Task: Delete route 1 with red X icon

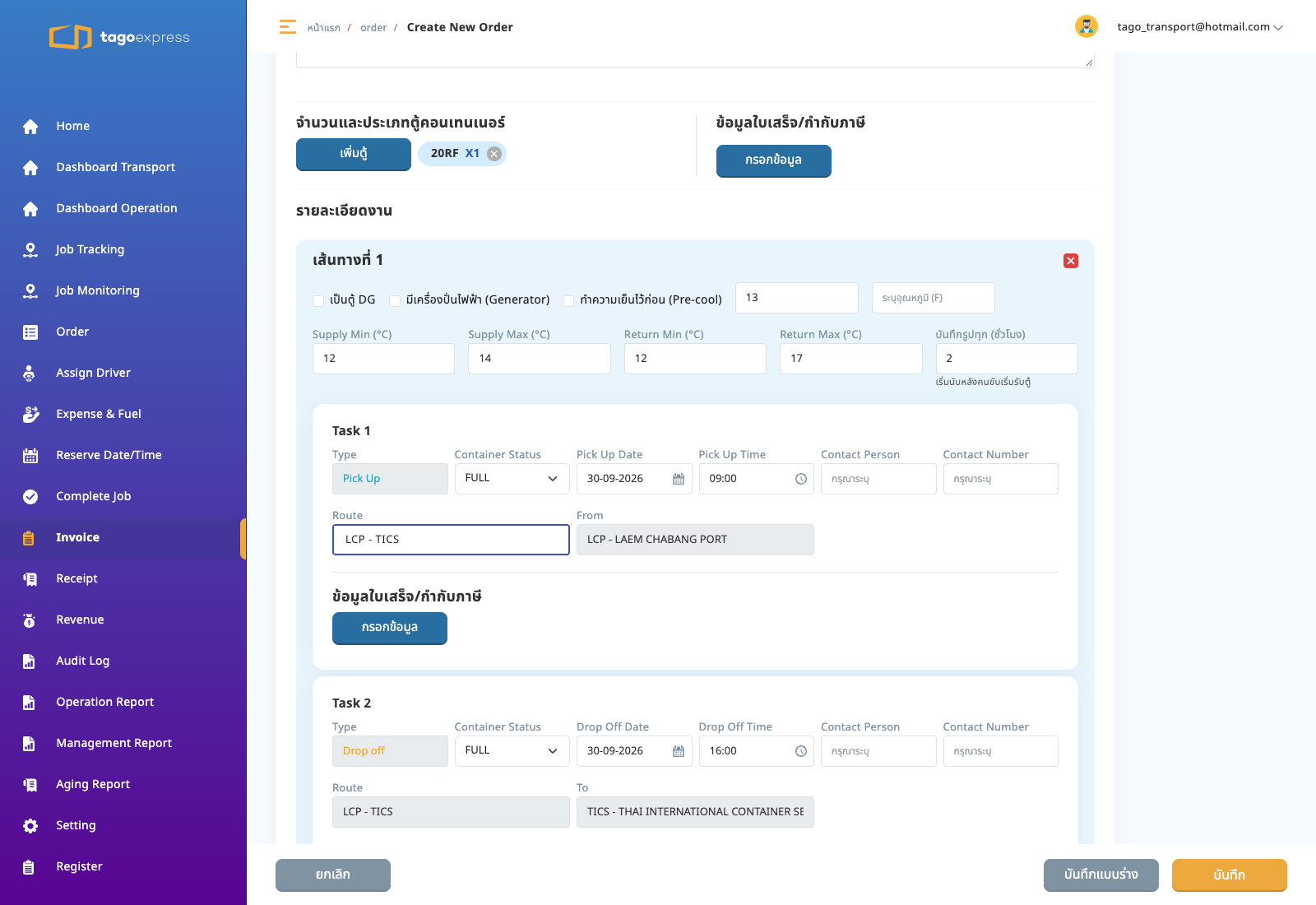Action: 1070,261
